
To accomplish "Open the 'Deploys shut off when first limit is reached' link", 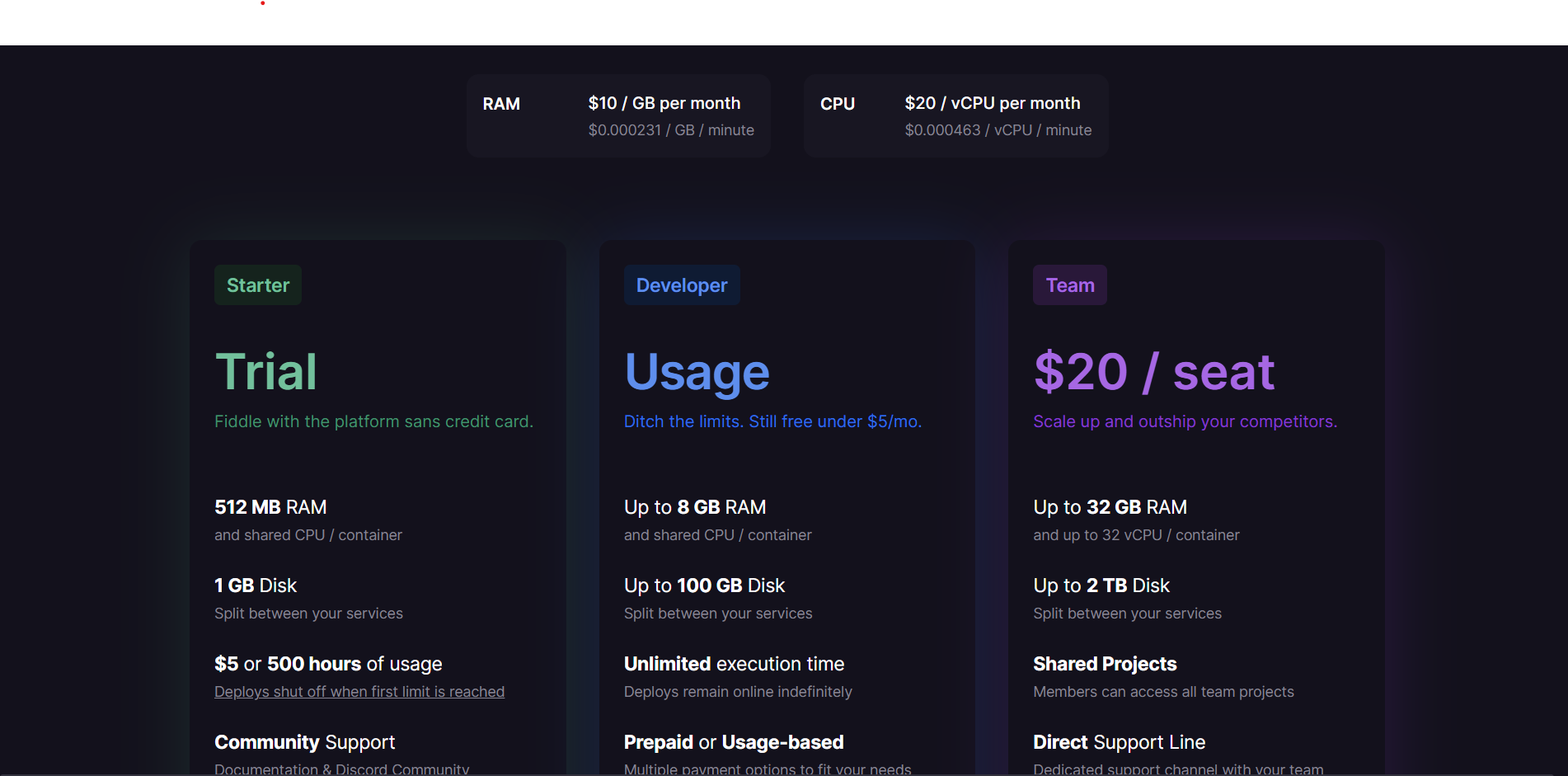I will pyautogui.click(x=359, y=692).
